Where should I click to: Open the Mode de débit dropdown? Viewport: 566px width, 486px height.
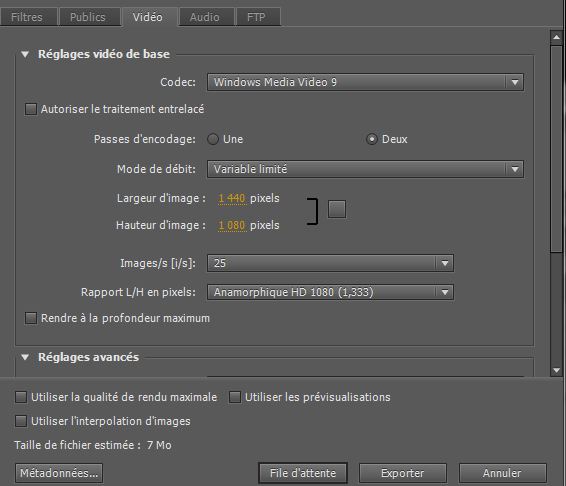tap(365, 169)
